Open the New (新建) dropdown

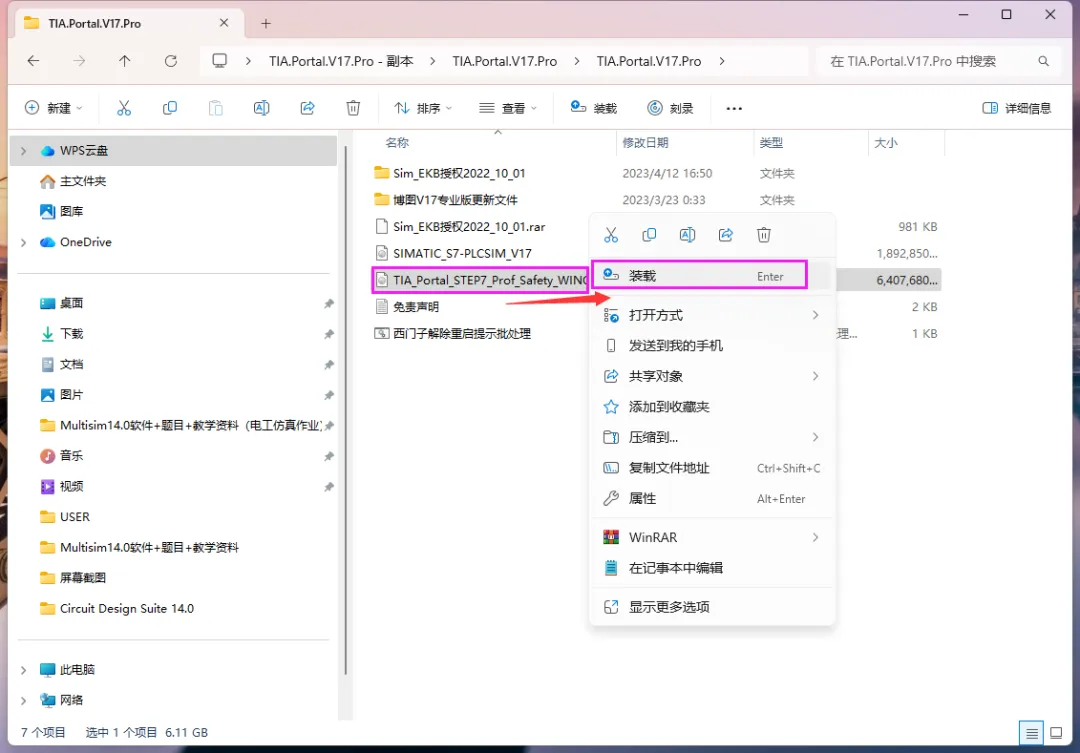(54, 108)
